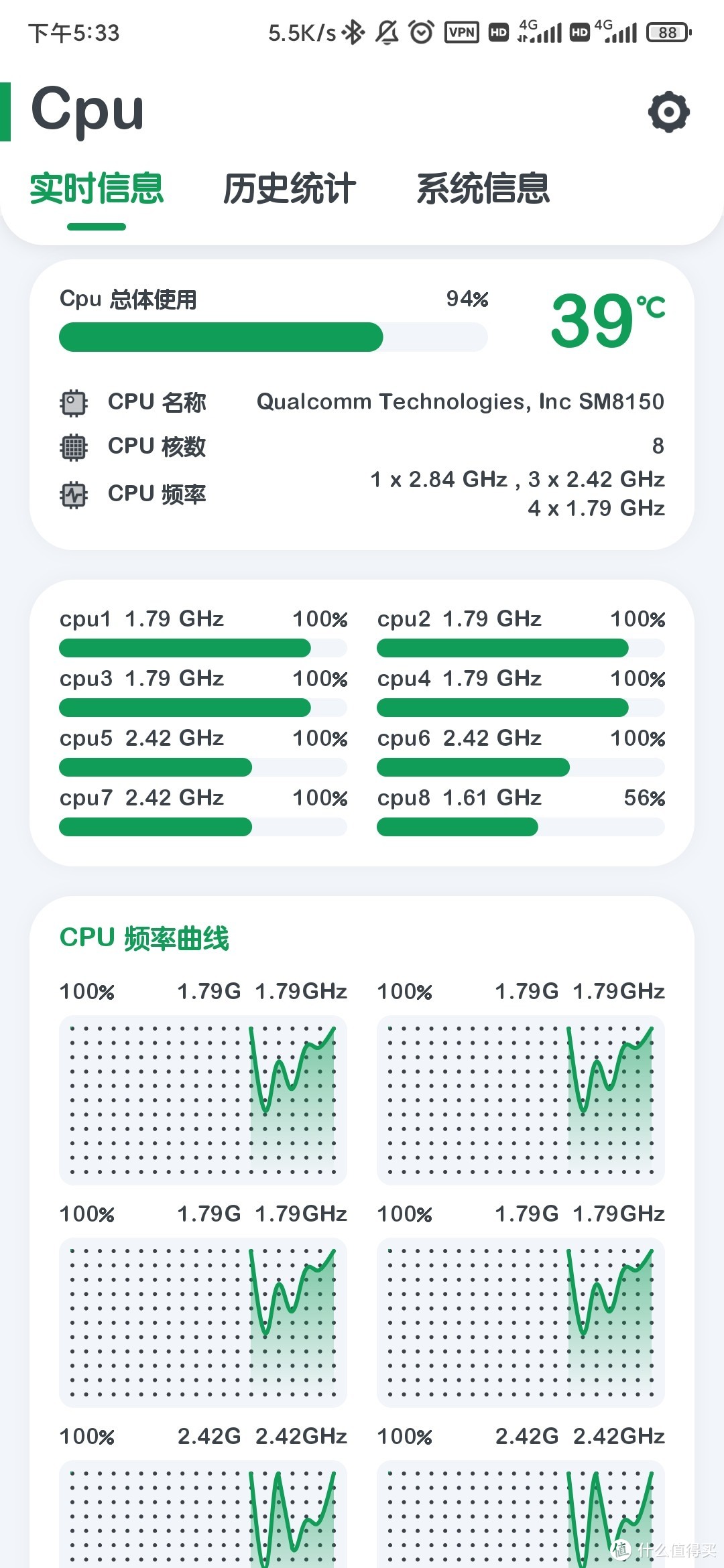724x1568 pixels.
Task: Tap the cpu1 1.79 GHz label
Action: 142,618
